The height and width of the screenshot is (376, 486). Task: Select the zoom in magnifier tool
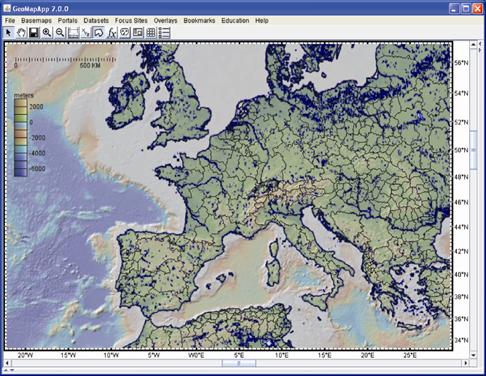click(x=47, y=33)
